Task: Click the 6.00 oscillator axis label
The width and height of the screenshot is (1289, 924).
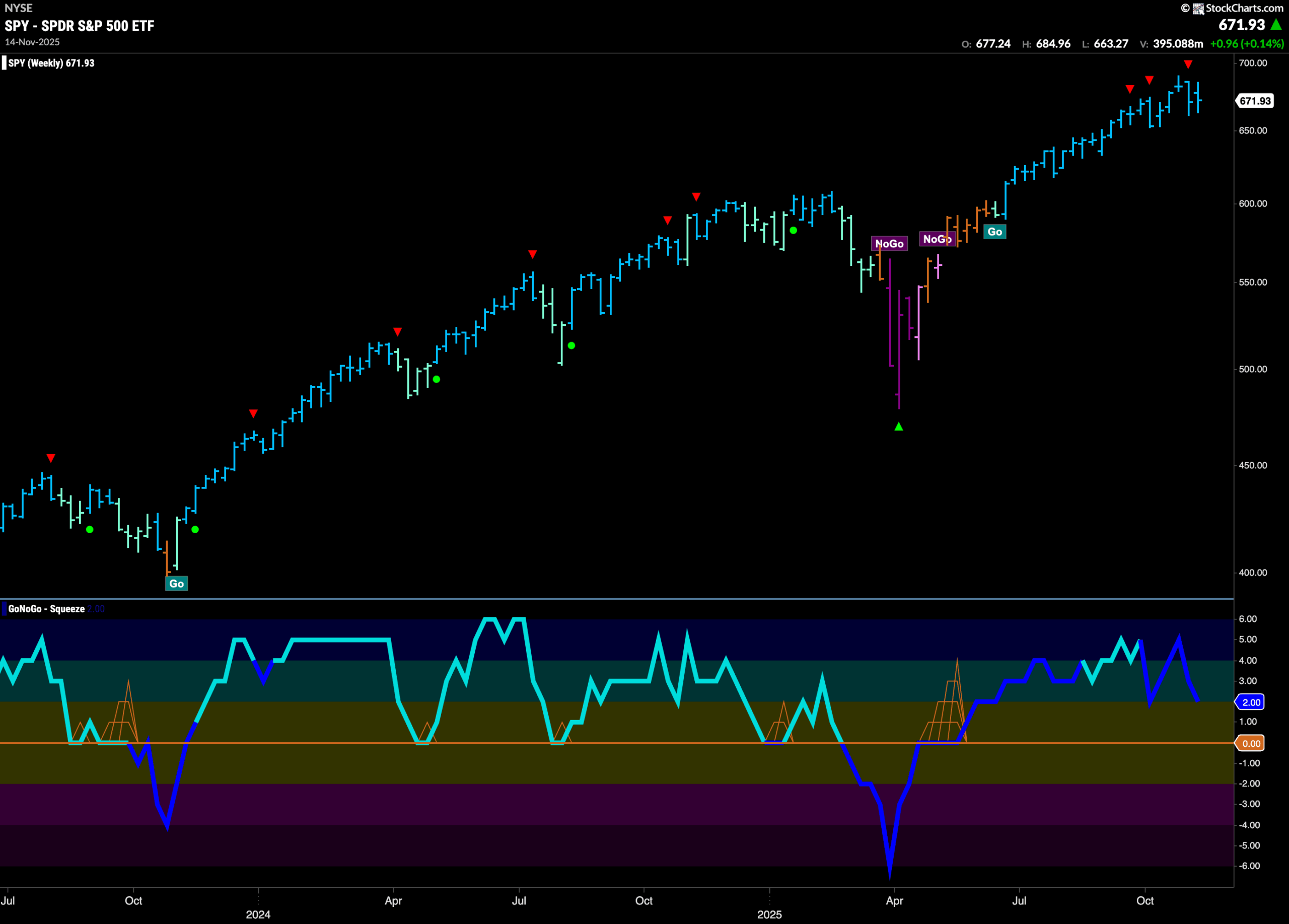Action: click(1248, 619)
